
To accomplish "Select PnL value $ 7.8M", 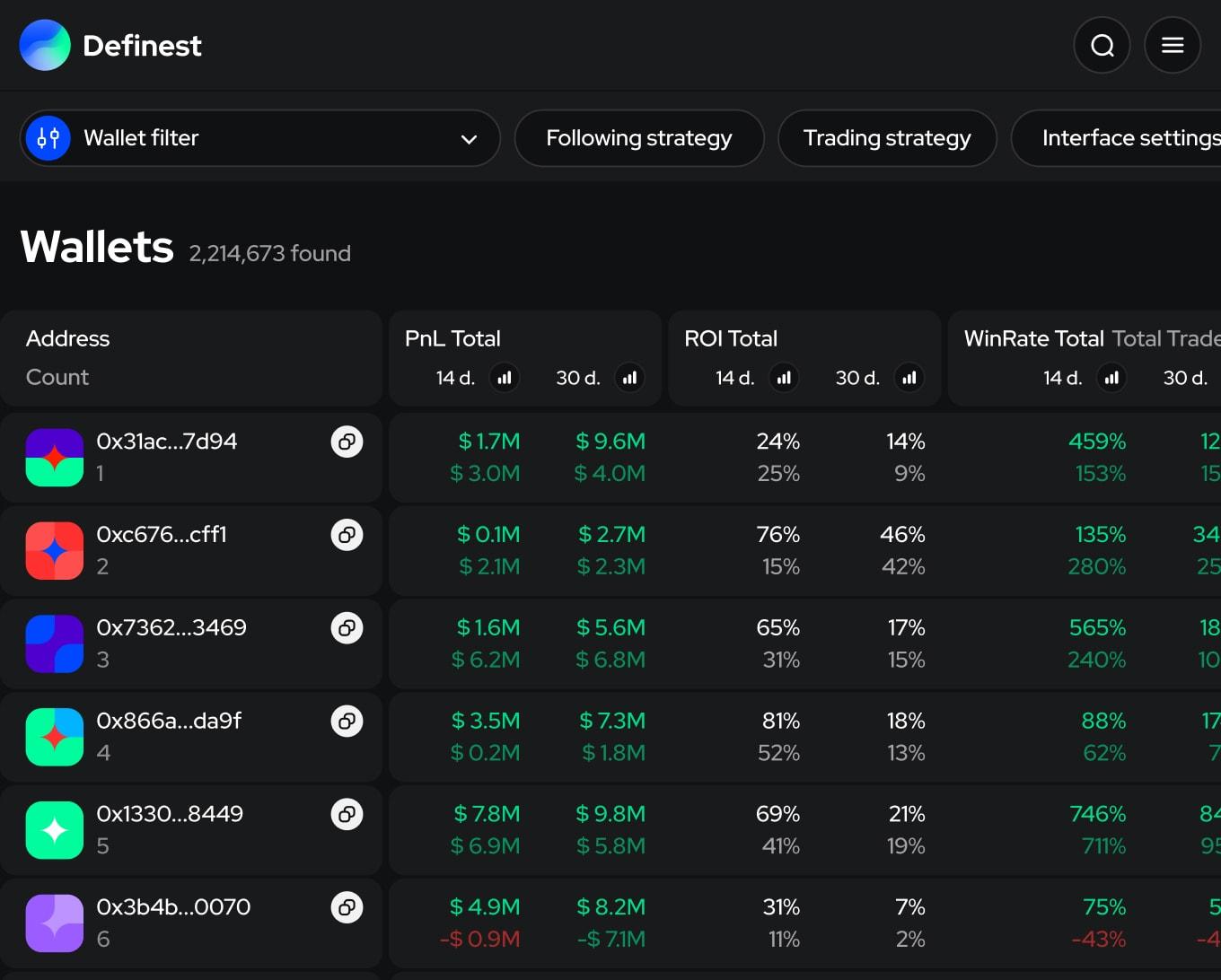I will point(487,814).
